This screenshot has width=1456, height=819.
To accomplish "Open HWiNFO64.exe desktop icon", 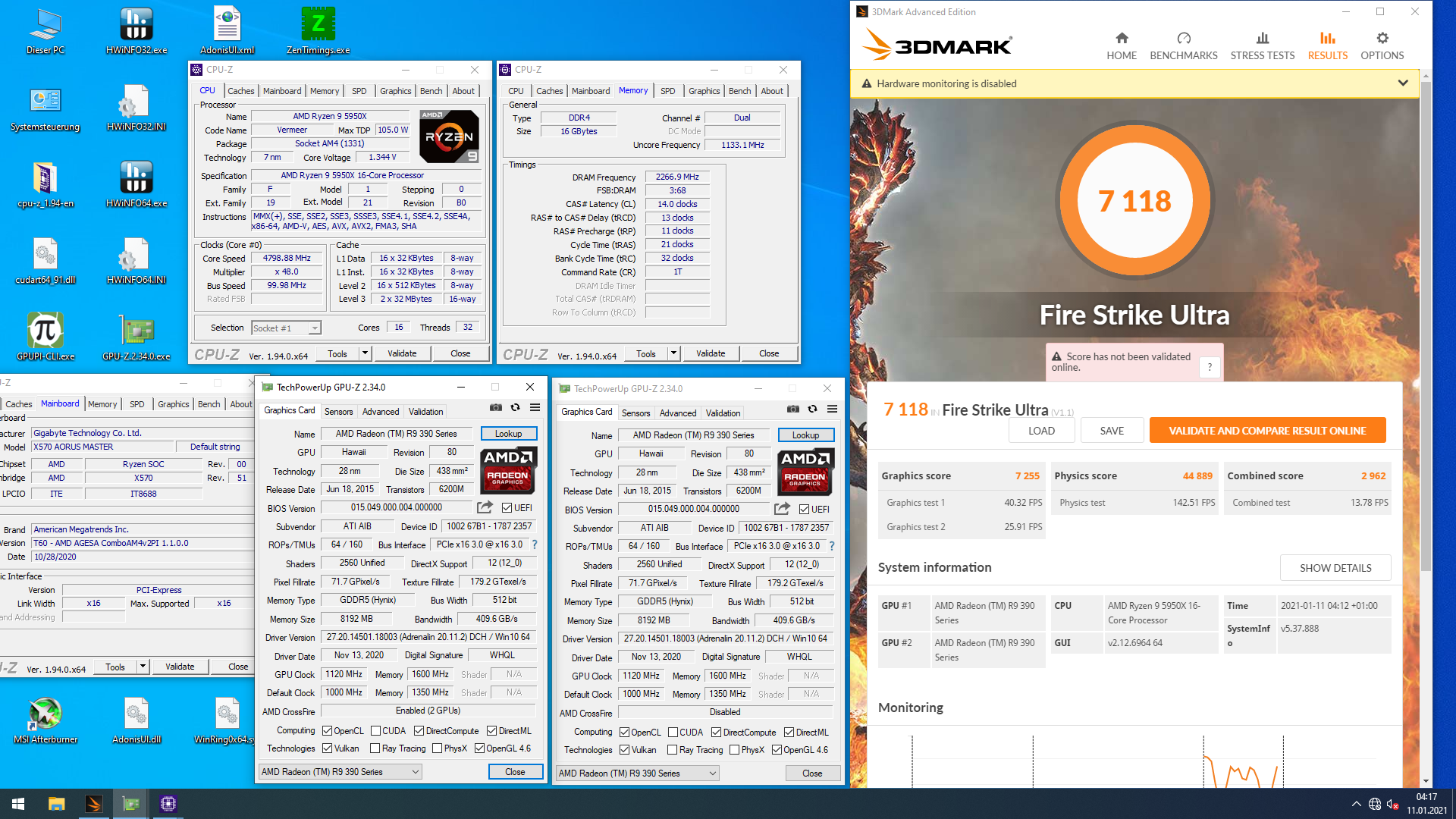I will (x=136, y=184).
